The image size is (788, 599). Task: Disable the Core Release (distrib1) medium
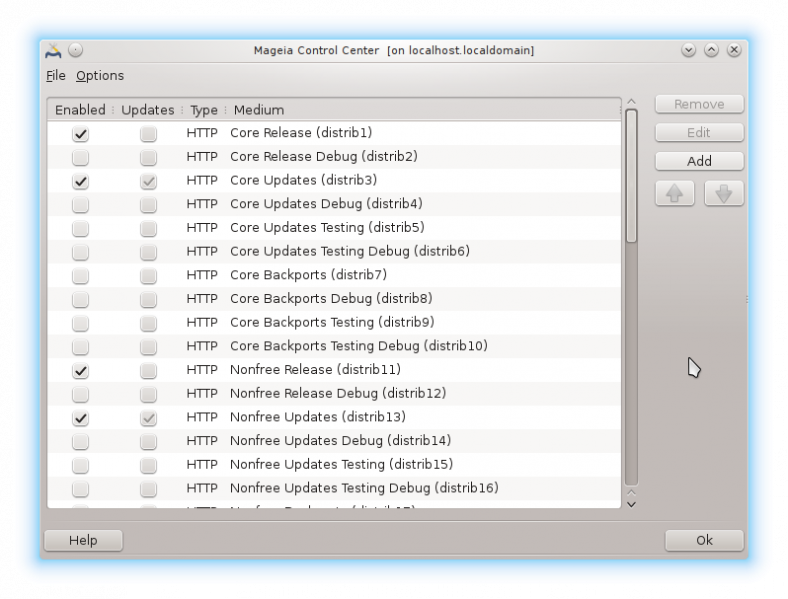click(x=80, y=134)
